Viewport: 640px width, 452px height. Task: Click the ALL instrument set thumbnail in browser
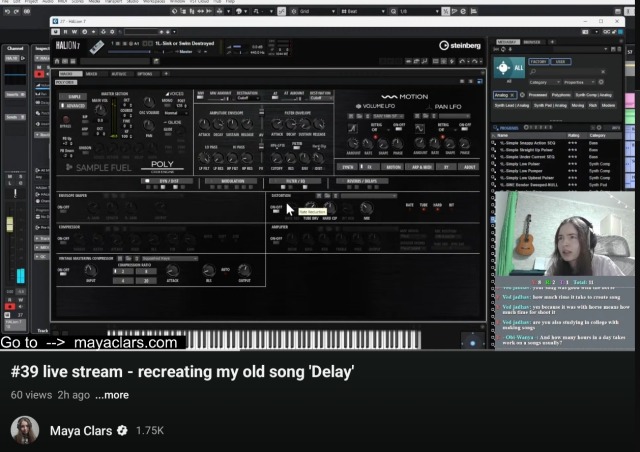[x=509, y=68]
